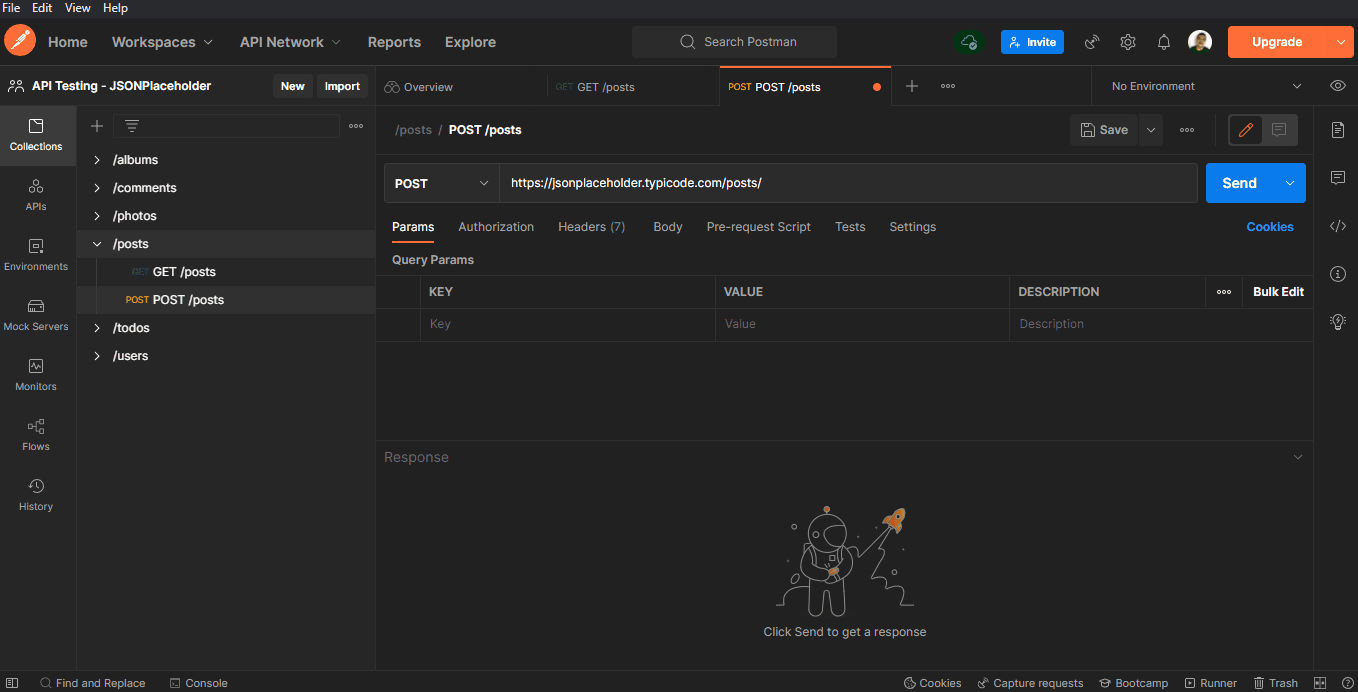The width and height of the screenshot is (1358, 692).
Task: Open the No Environment dropdown selector
Action: click(x=1206, y=87)
